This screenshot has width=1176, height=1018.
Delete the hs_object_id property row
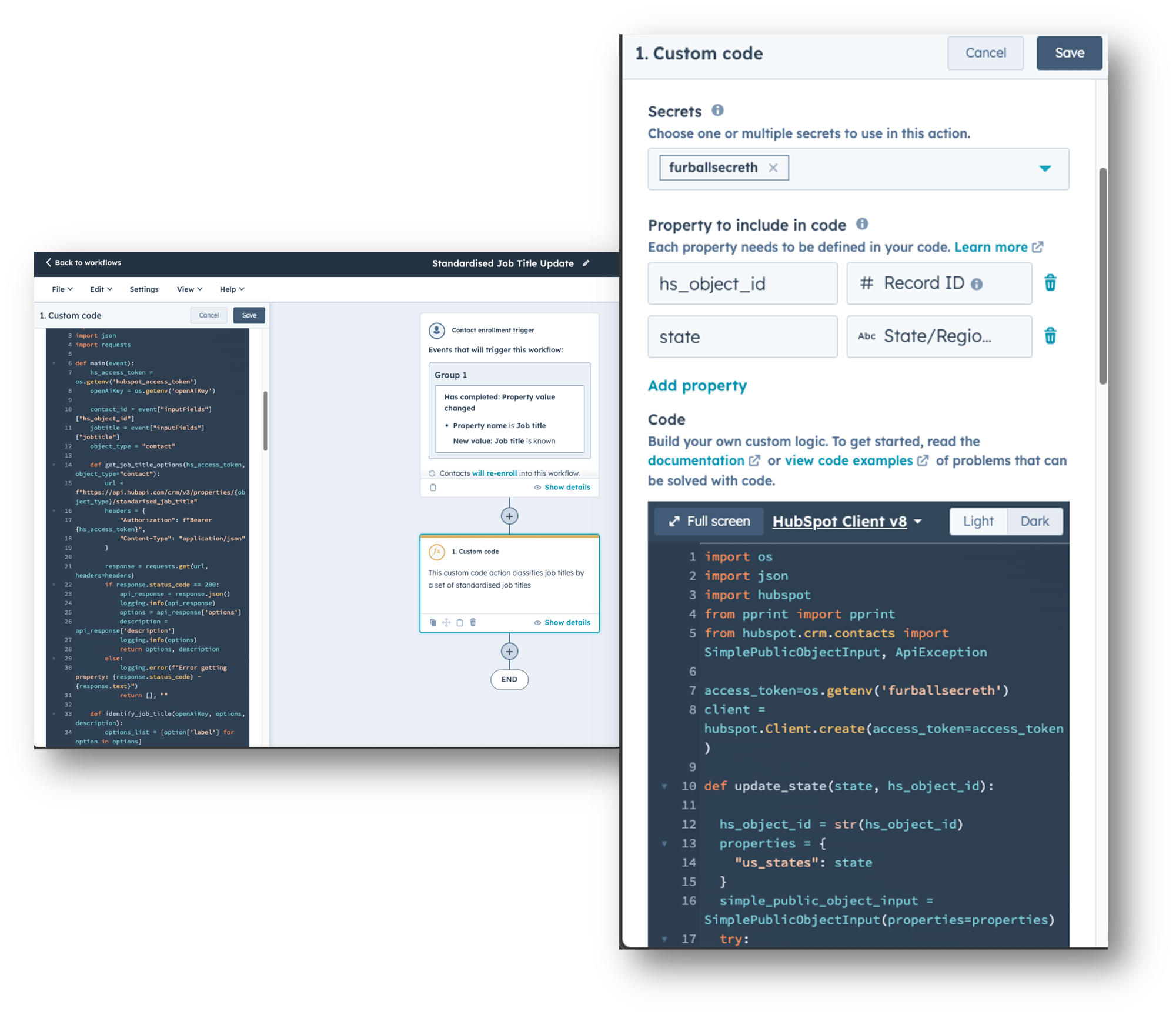[x=1050, y=283]
